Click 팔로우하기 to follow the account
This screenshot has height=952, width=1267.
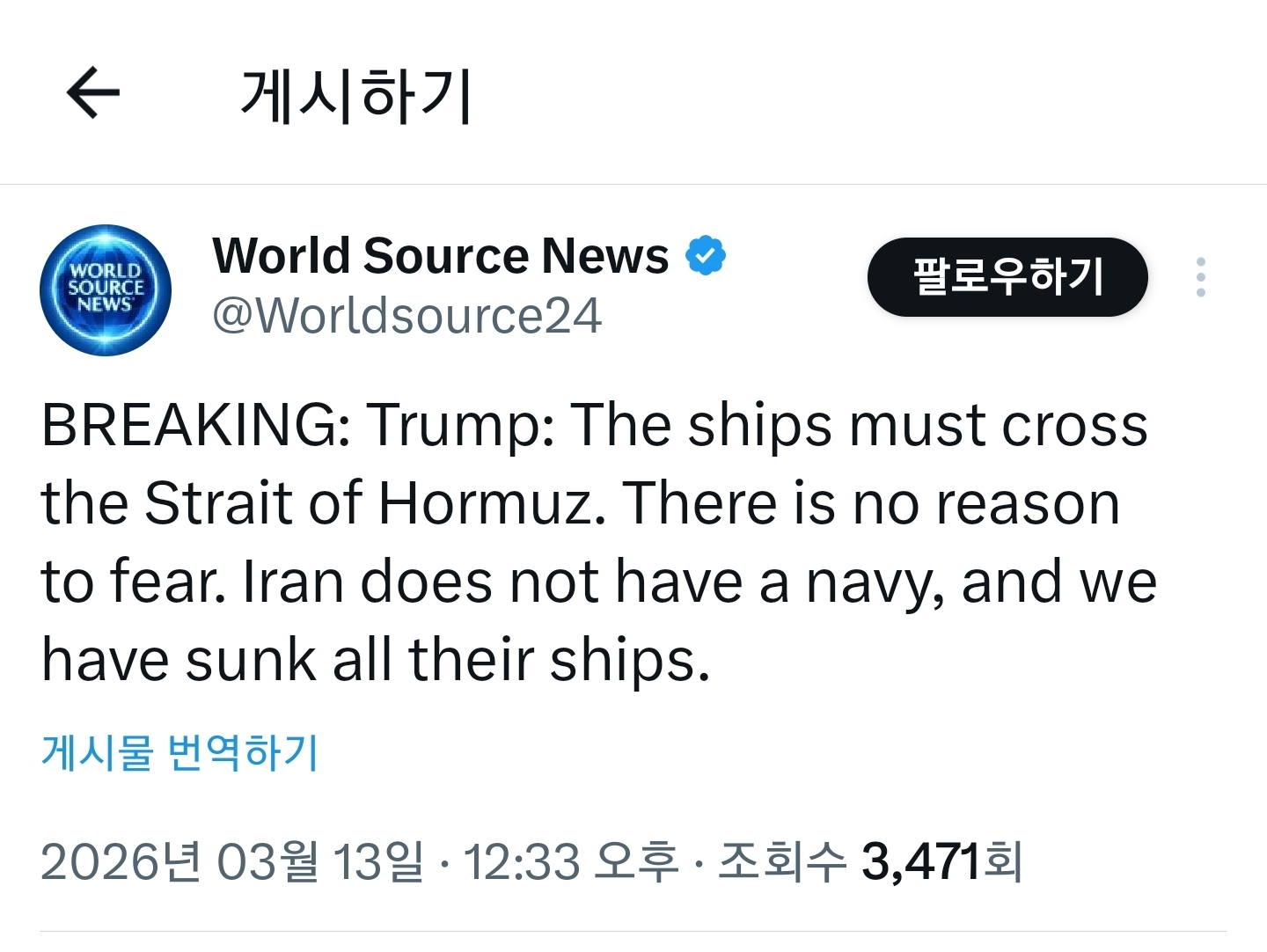1007,276
